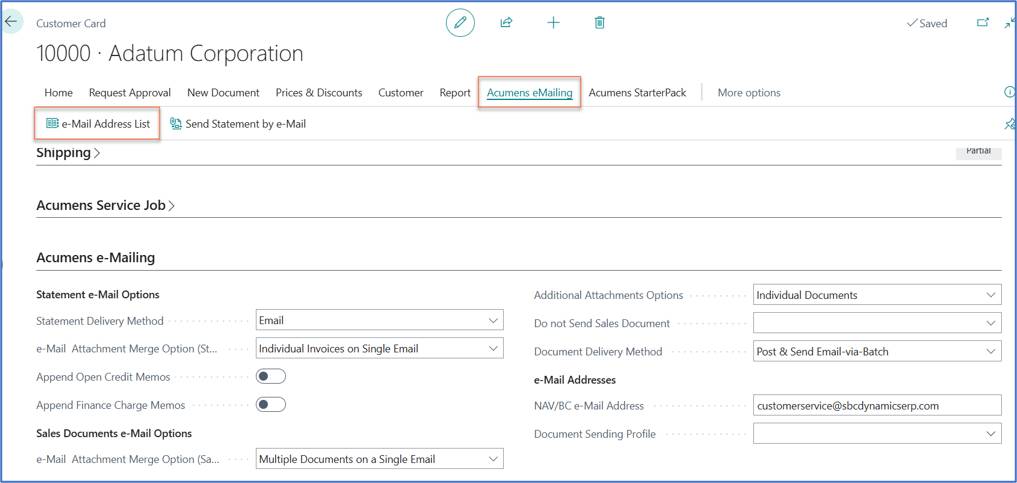This screenshot has height=483, width=1017.
Task: Expand the Shipping section
Action: tap(68, 153)
